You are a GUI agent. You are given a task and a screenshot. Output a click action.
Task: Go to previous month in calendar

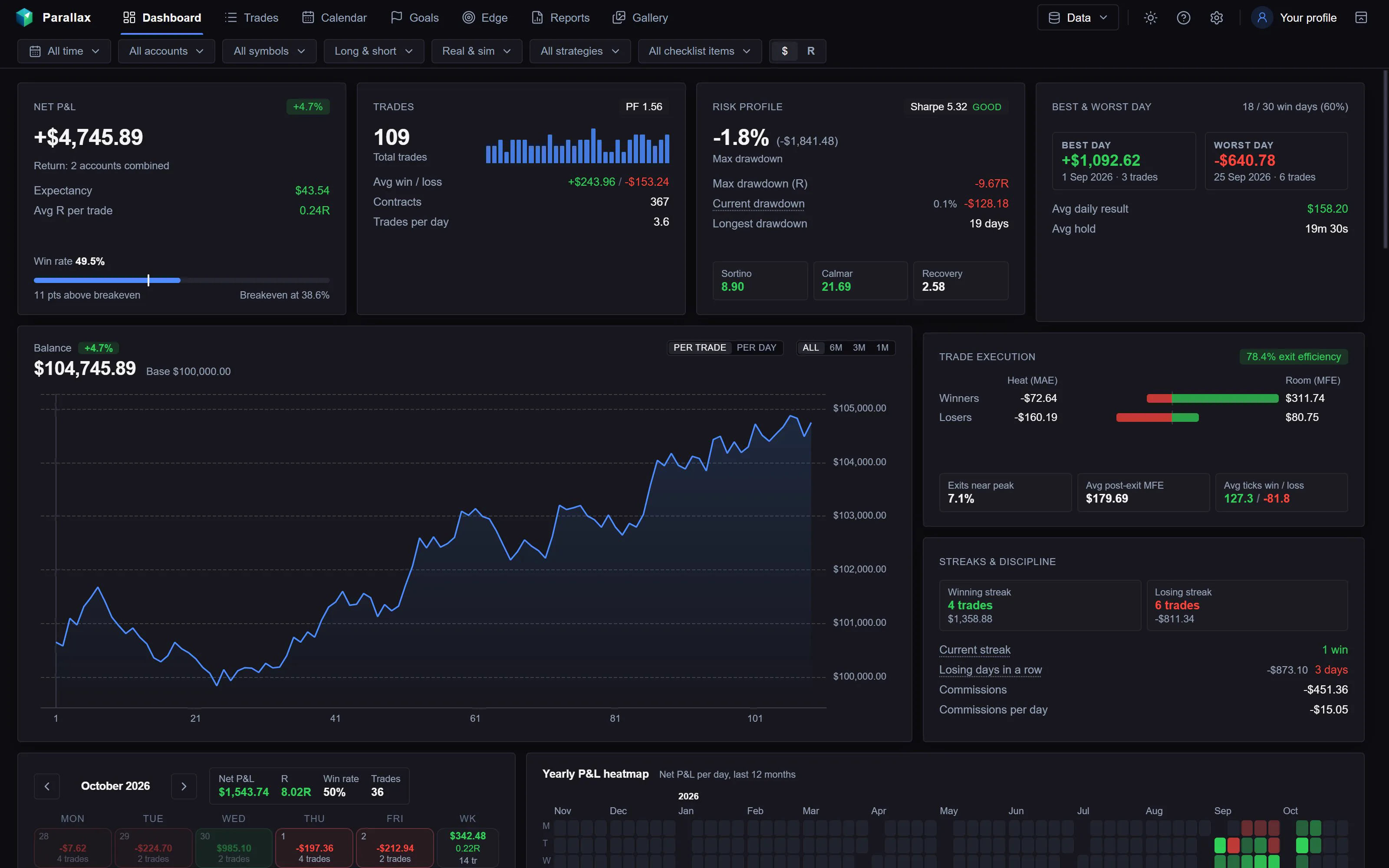(x=47, y=786)
